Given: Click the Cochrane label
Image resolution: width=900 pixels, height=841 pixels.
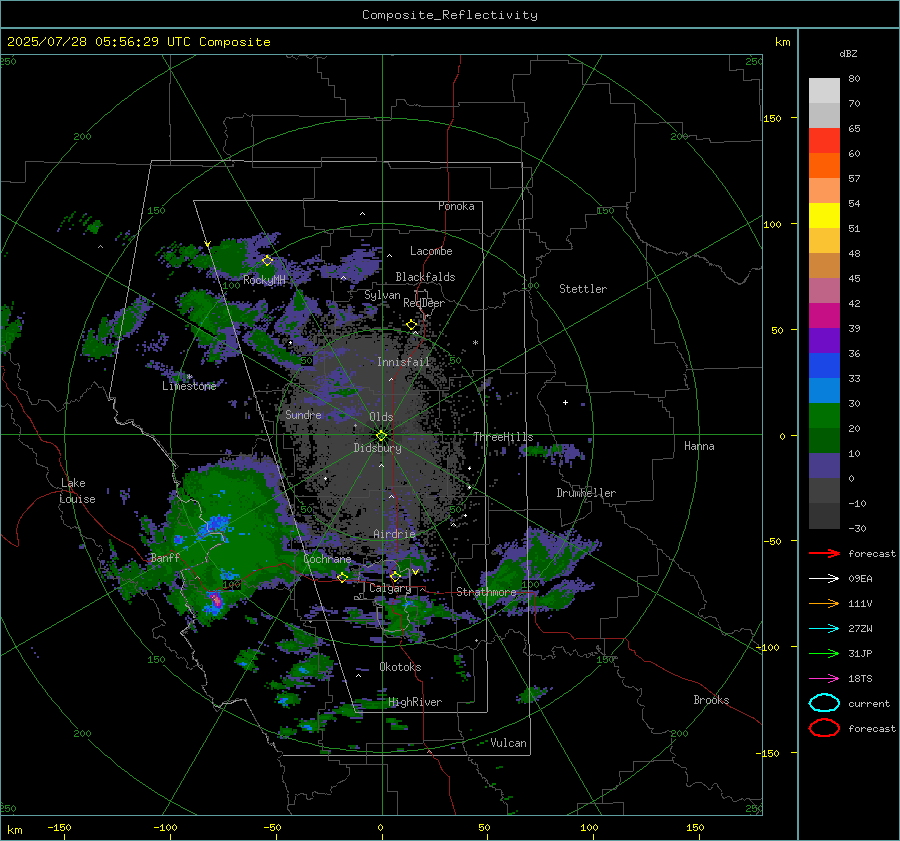Looking at the screenshot, I should 327,559.
